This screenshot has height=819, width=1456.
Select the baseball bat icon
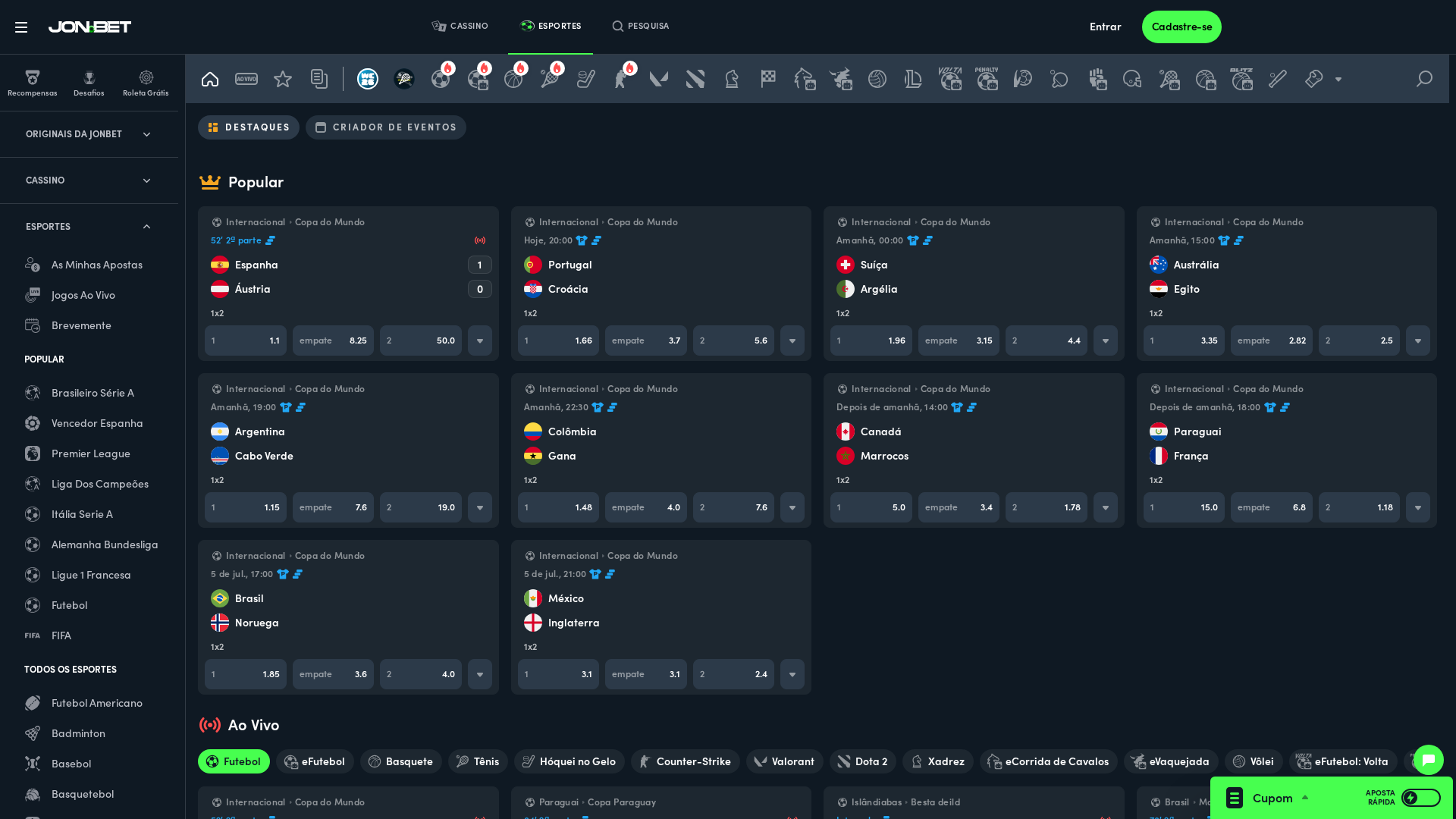pos(1278,79)
